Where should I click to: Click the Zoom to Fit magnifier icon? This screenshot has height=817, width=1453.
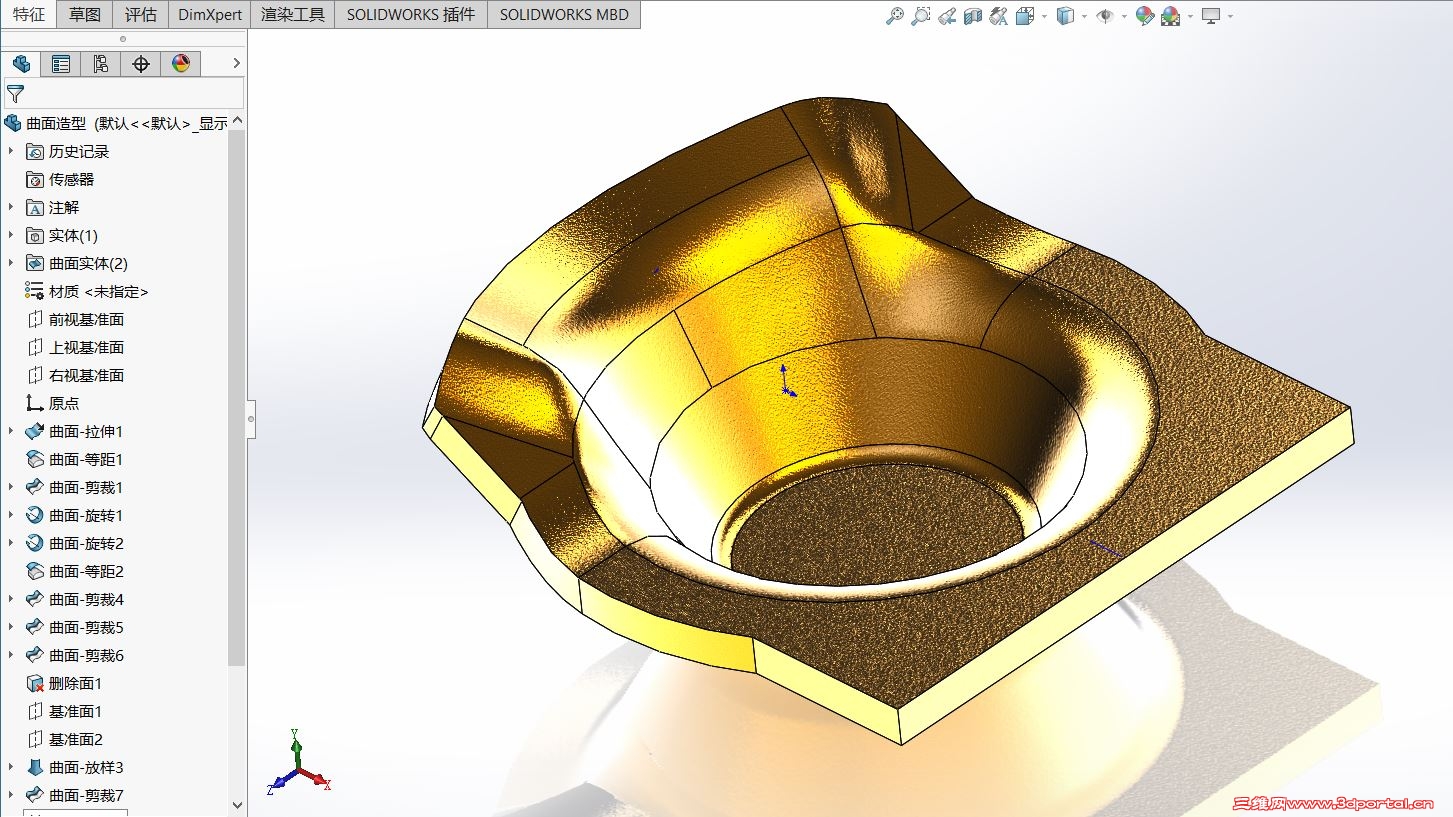(895, 16)
